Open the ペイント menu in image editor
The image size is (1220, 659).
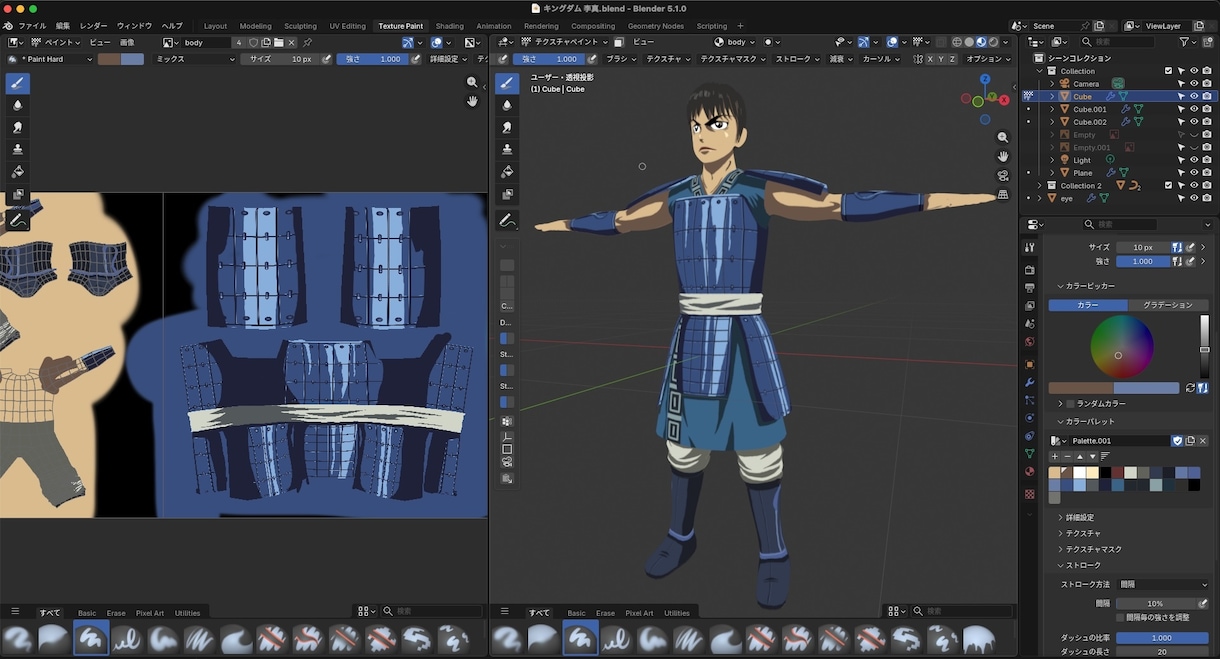click(x=57, y=42)
